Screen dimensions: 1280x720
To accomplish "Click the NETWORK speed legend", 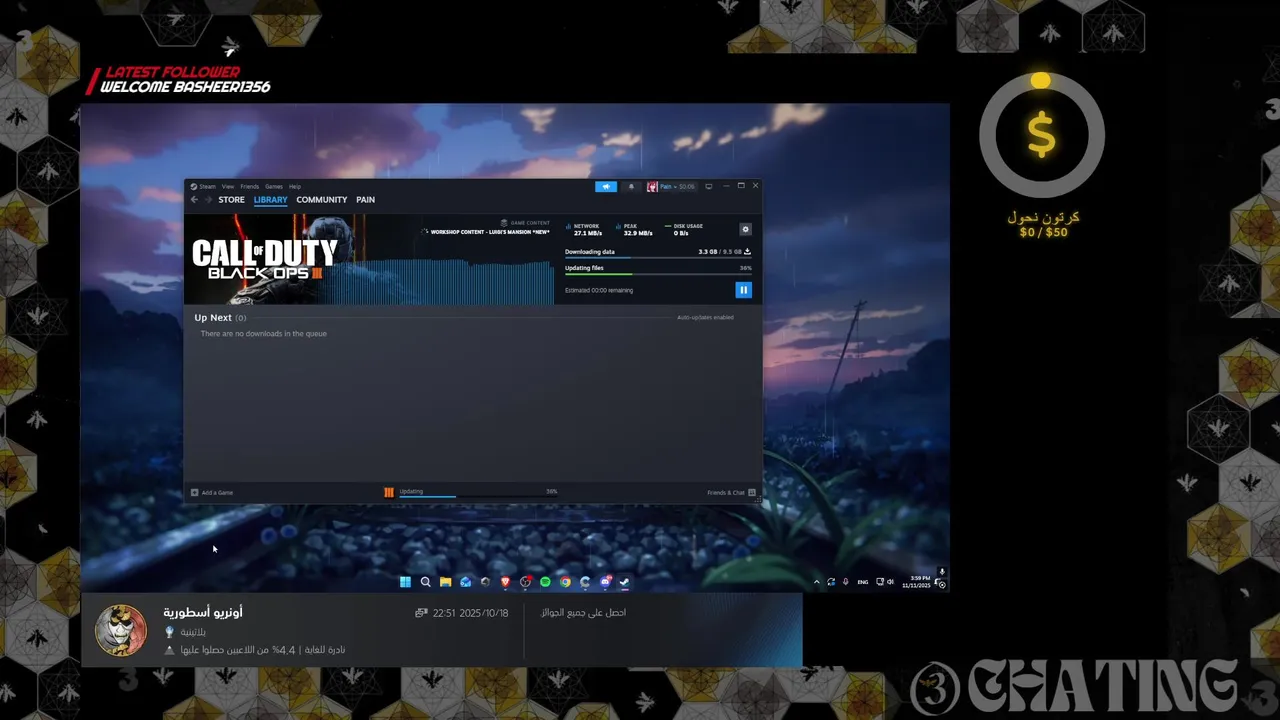I will (x=584, y=230).
